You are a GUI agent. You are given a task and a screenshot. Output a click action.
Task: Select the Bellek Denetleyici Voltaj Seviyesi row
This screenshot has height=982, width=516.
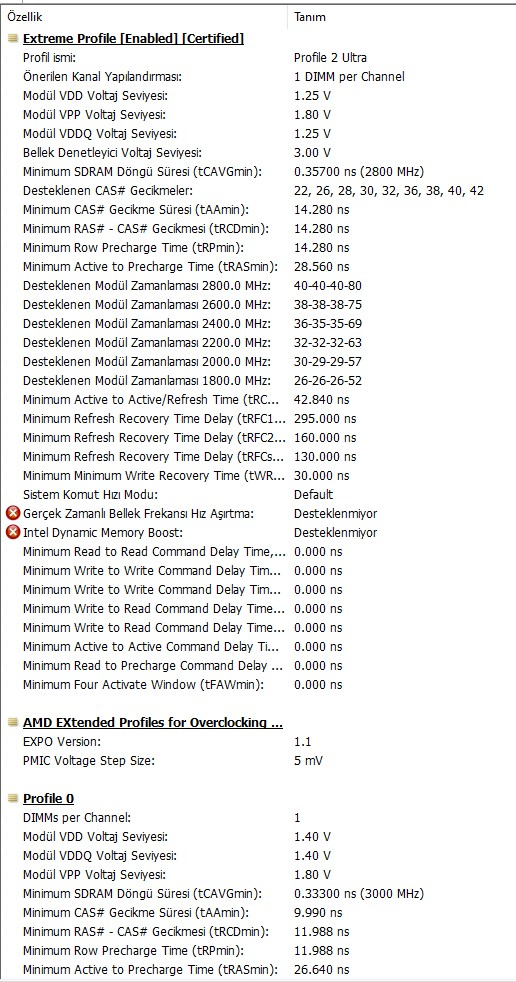click(258, 152)
